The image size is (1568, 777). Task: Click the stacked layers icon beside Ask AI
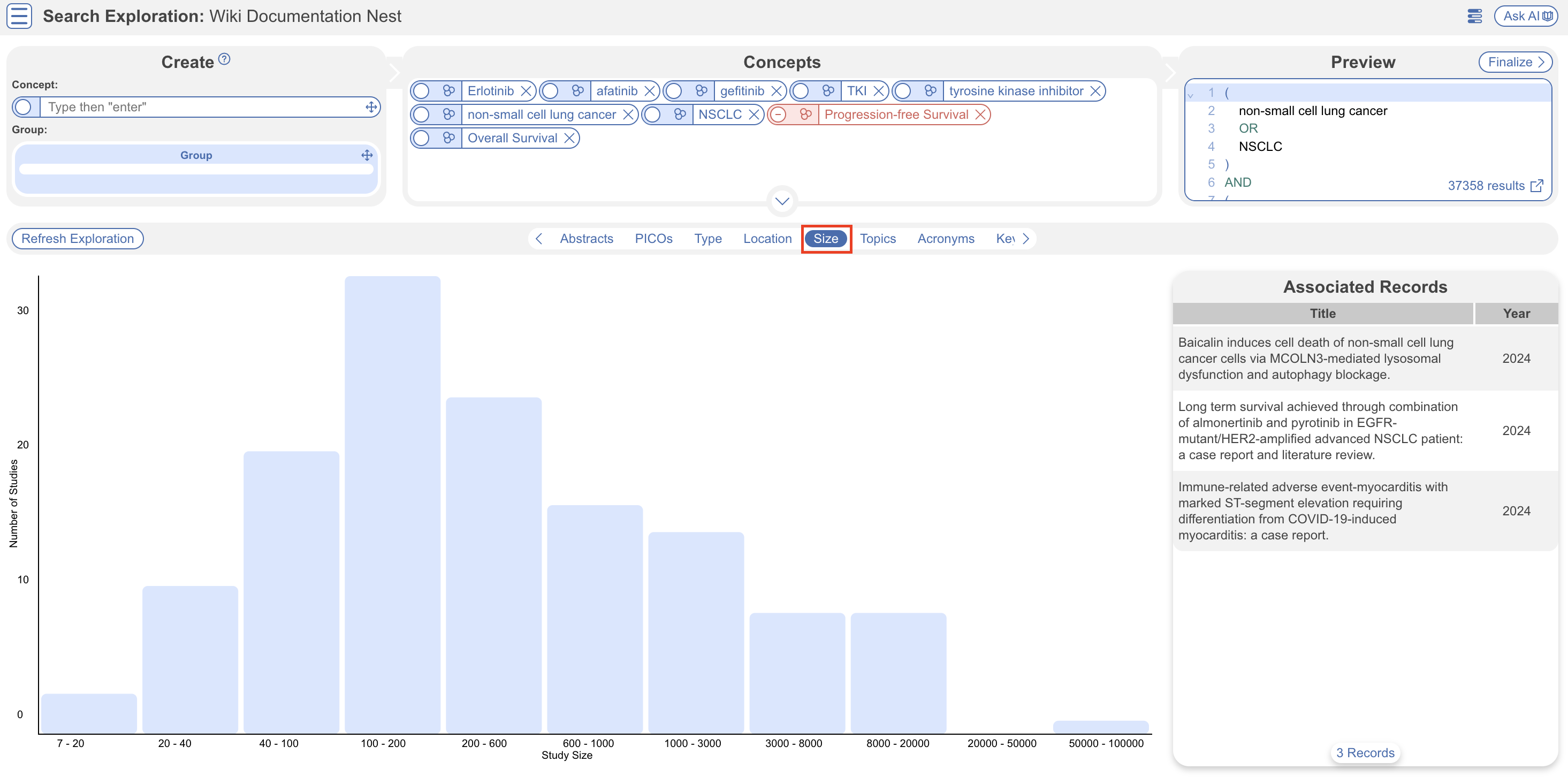coord(1474,16)
